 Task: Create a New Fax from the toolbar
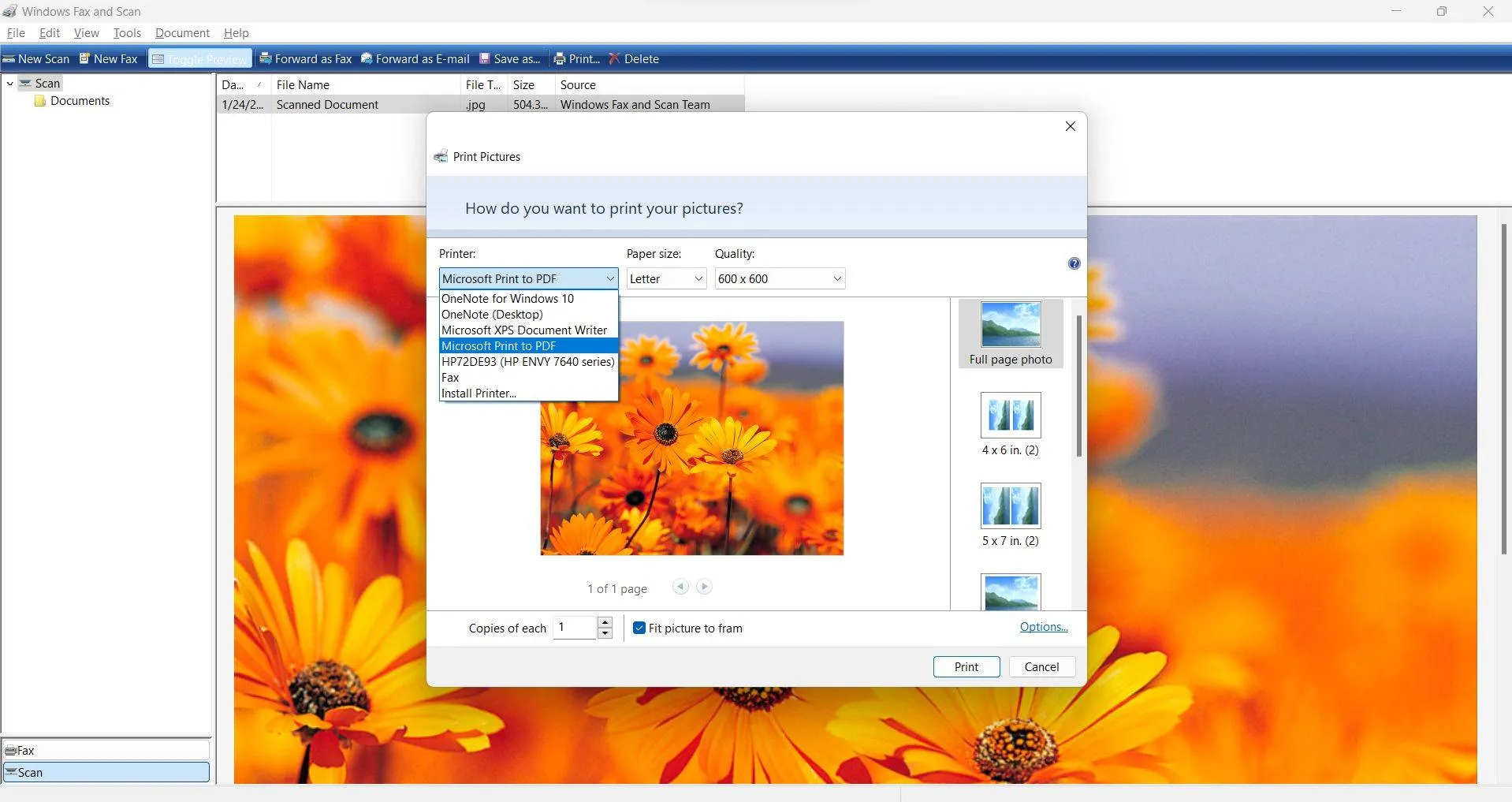click(x=108, y=58)
